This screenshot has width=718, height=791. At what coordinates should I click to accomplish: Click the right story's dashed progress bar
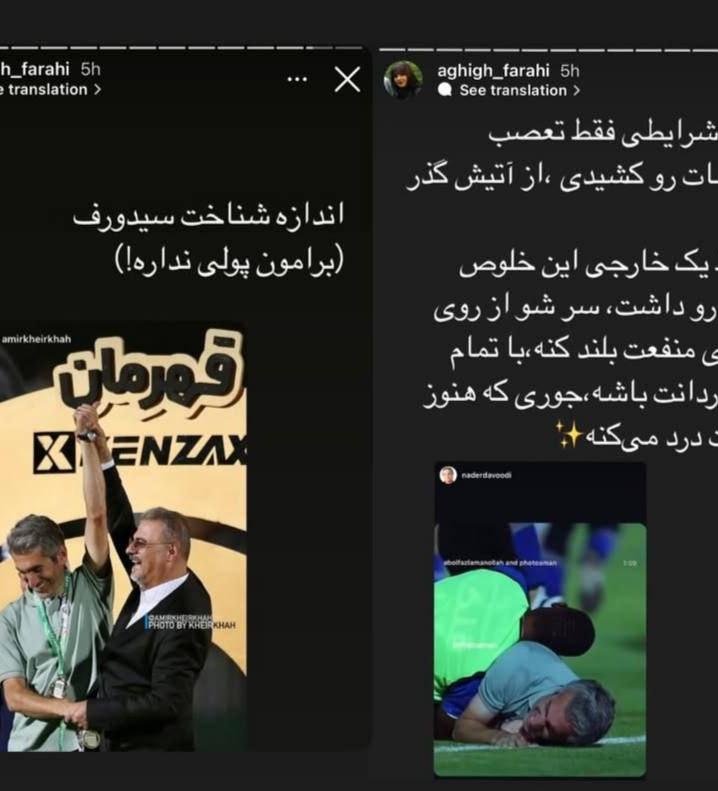click(548, 49)
